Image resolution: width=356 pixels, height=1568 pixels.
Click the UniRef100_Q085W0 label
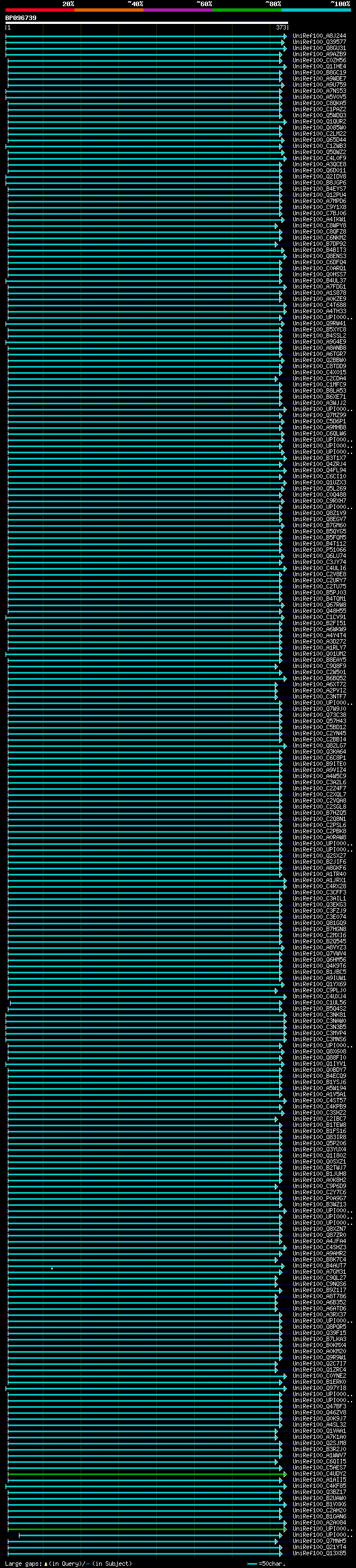tap(319, 128)
